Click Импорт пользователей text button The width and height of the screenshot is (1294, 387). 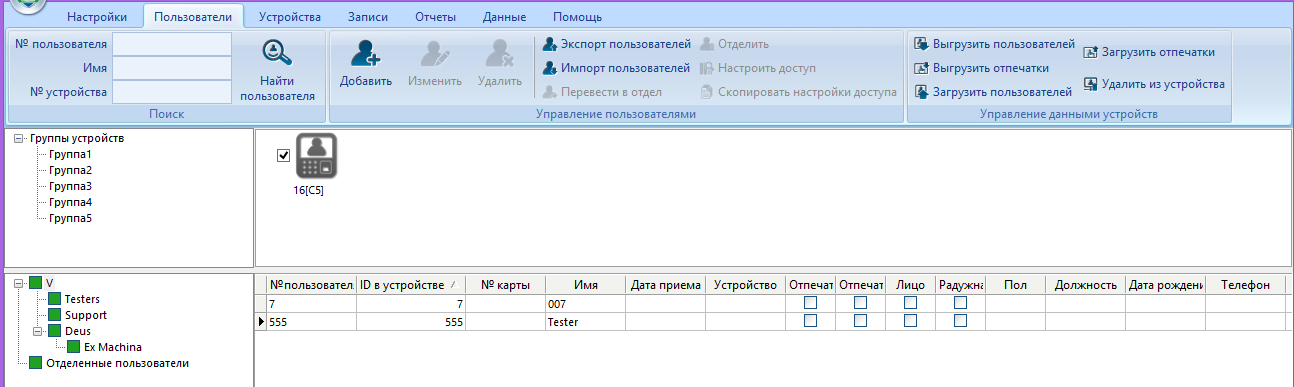pos(625,68)
